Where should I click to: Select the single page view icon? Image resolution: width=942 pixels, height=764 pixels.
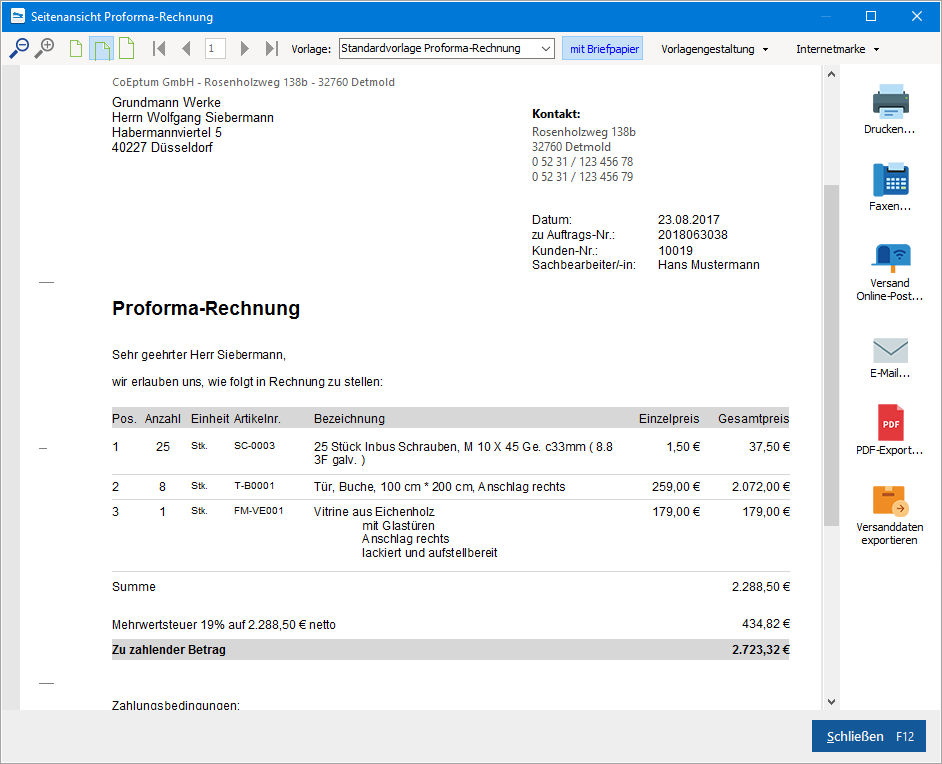76,49
